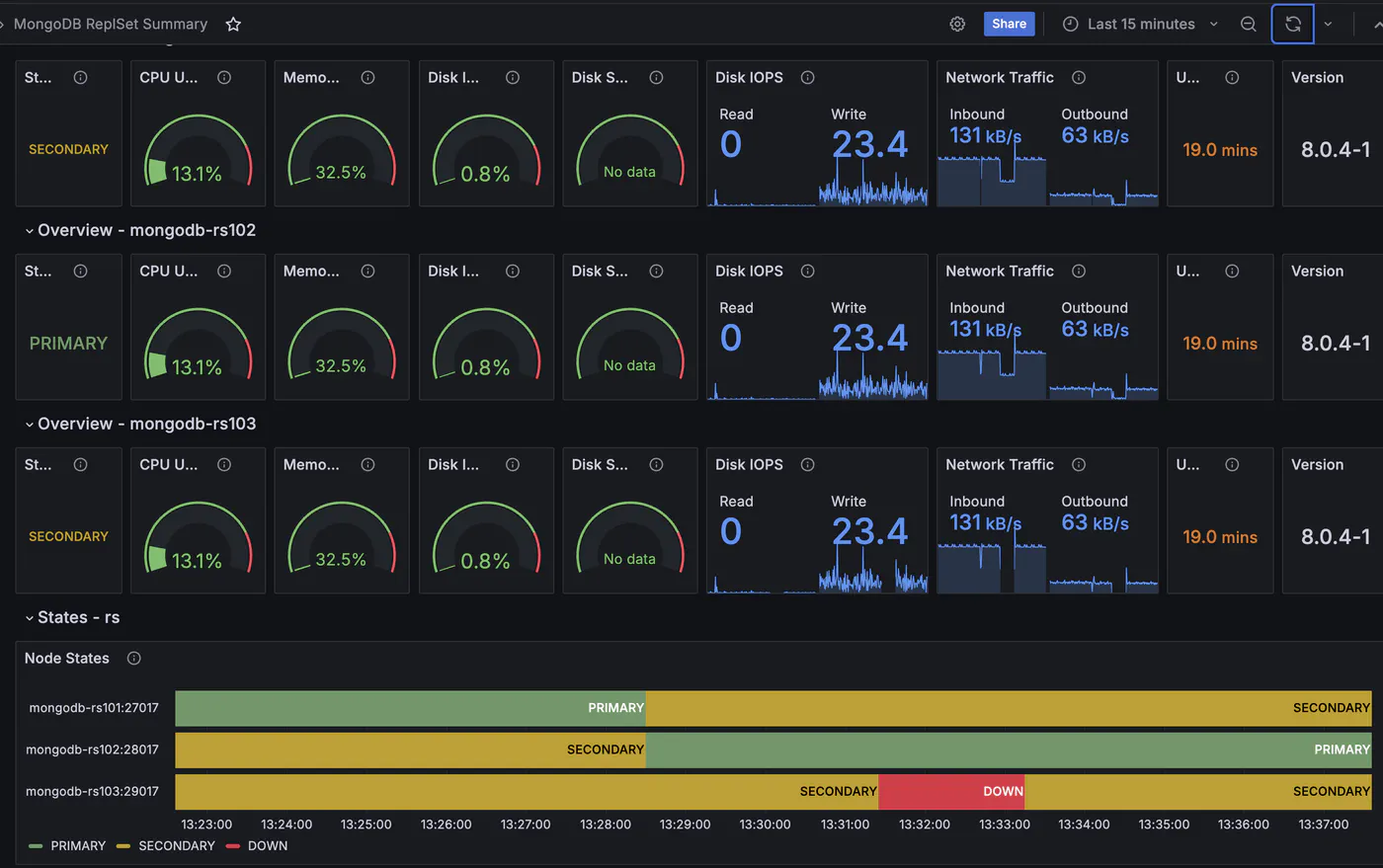
Task: Click rs103 version value 8.0.4-1
Action: pos(1336,537)
